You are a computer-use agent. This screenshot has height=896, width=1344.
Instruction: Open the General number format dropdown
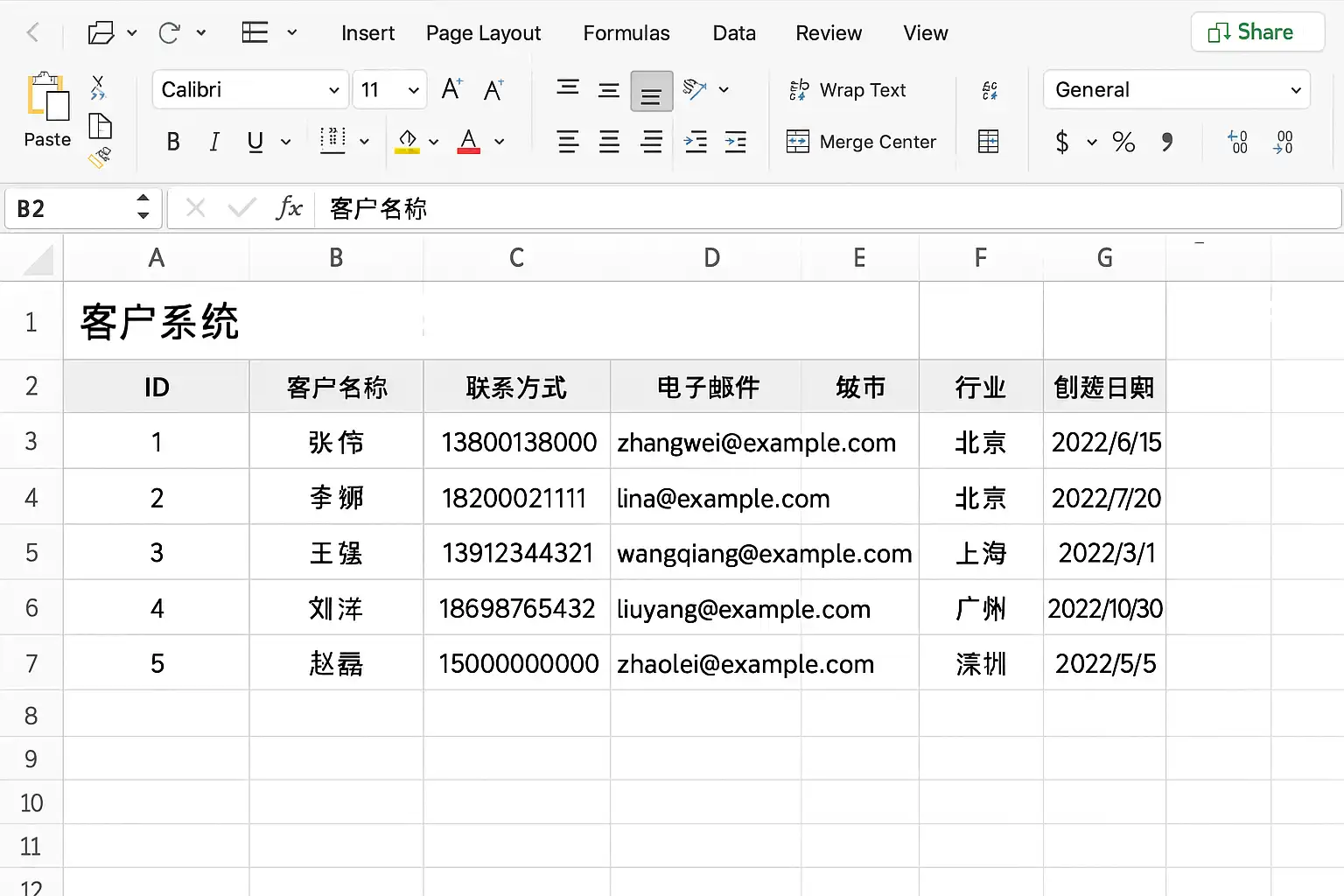(1176, 90)
